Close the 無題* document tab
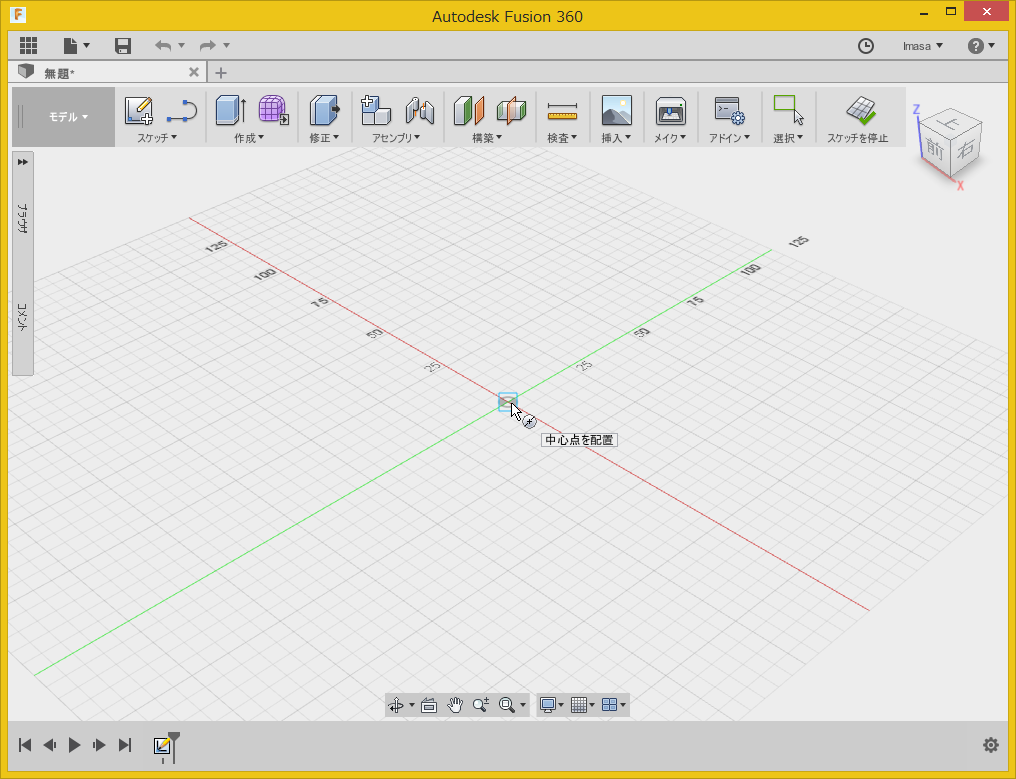Viewport: 1016px width, 779px height. [194, 72]
